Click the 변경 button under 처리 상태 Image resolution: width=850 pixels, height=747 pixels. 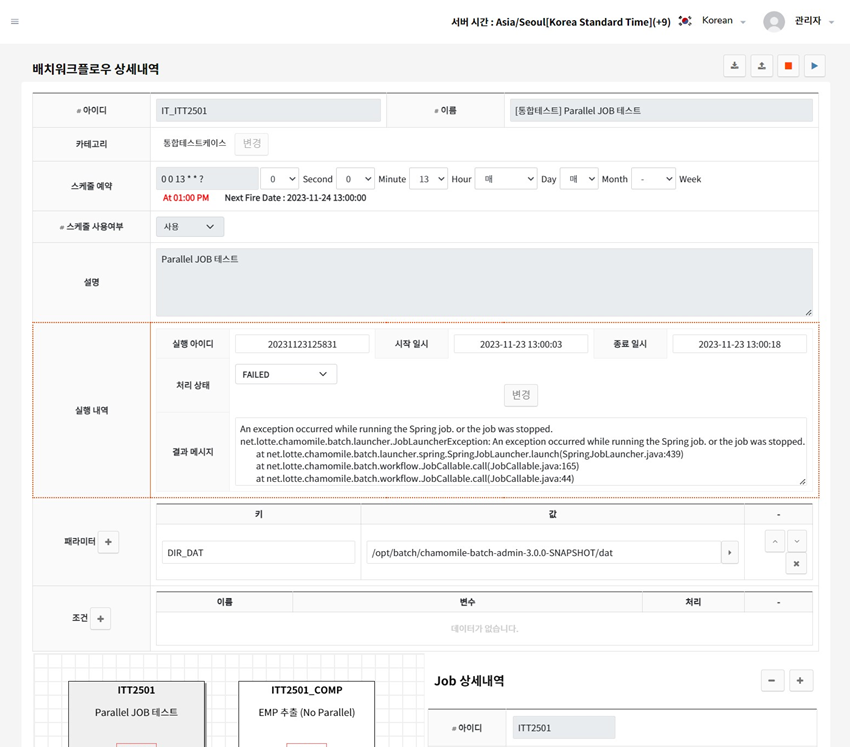(x=521, y=395)
